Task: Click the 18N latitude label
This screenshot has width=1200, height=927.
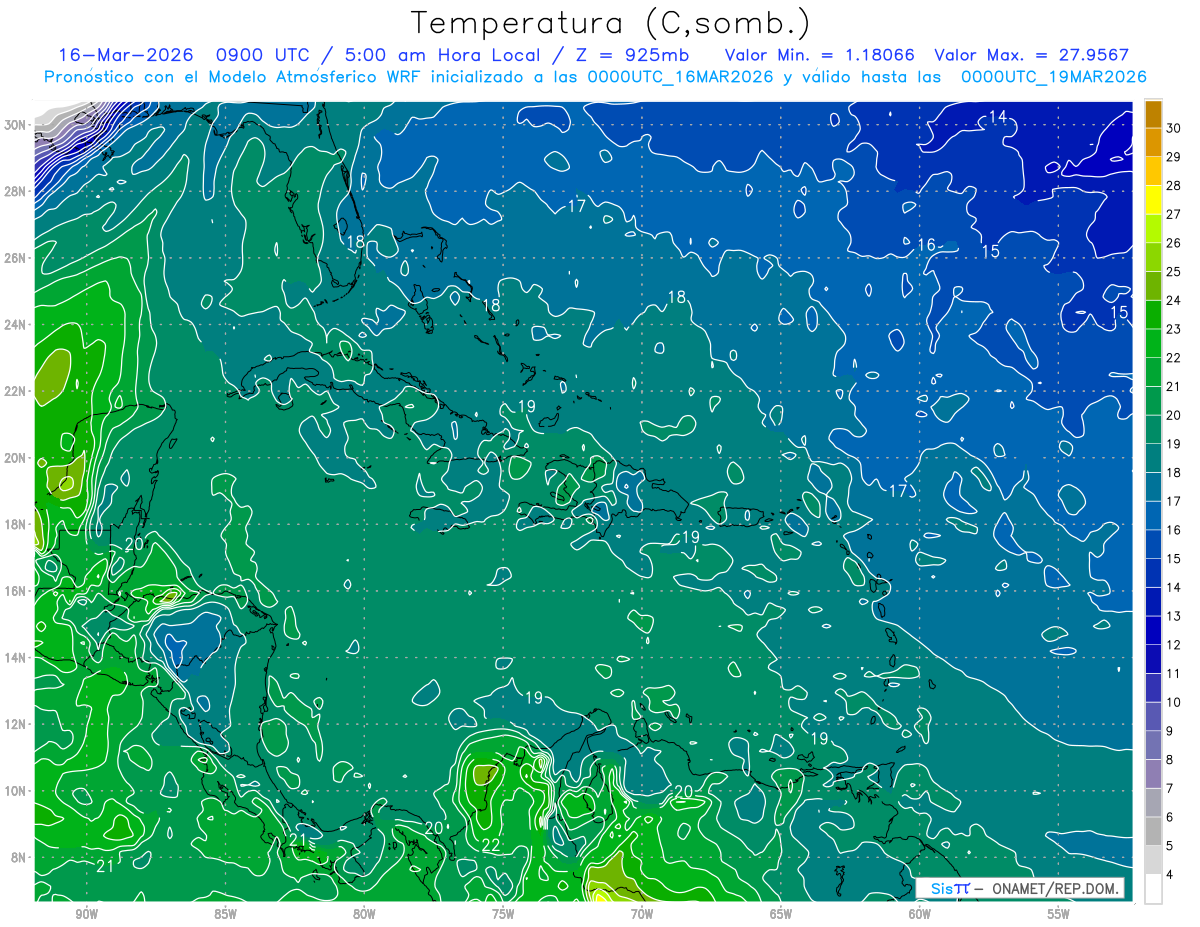Action: point(15,524)
